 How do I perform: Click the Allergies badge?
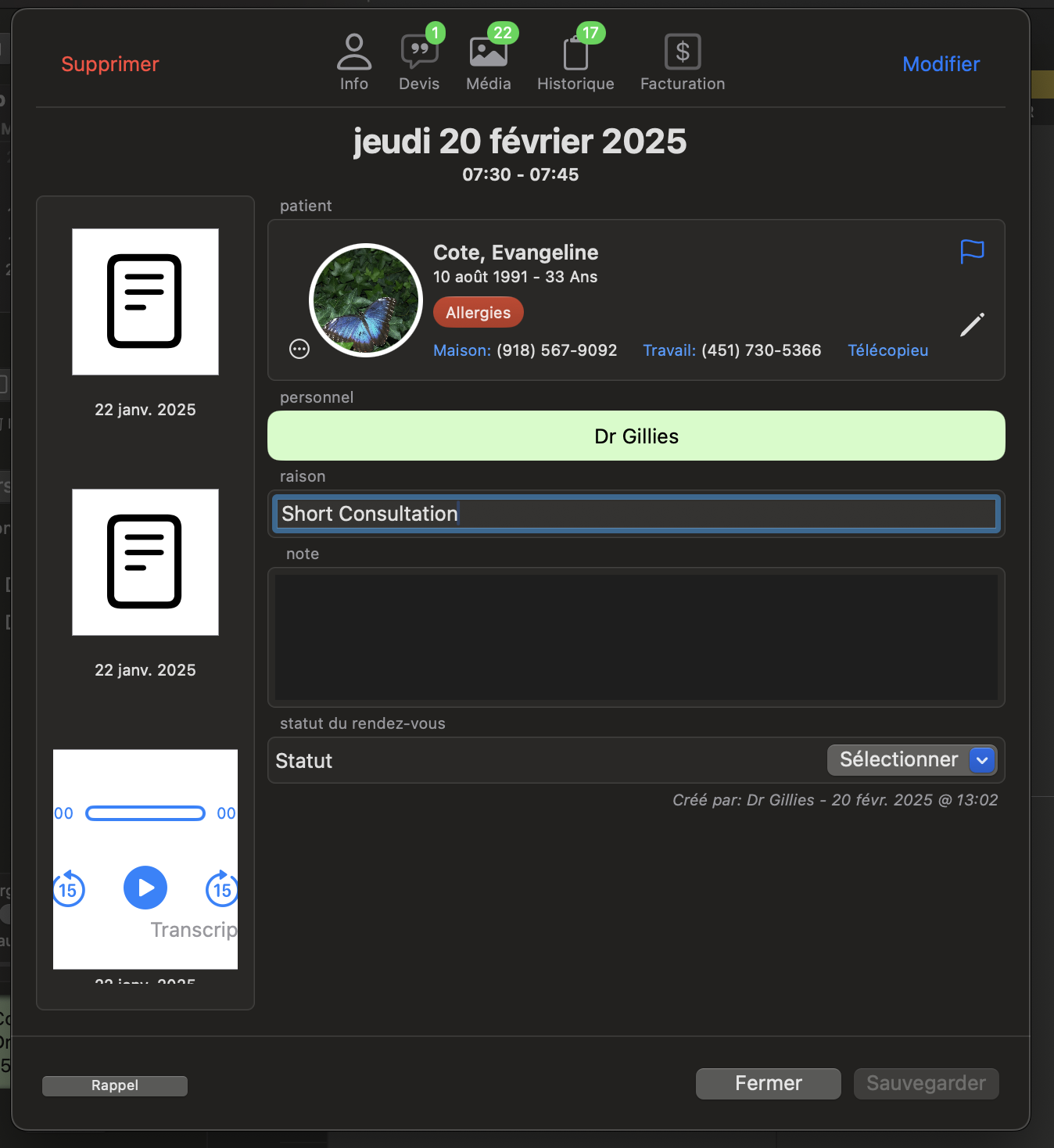(x=478, y=313)
